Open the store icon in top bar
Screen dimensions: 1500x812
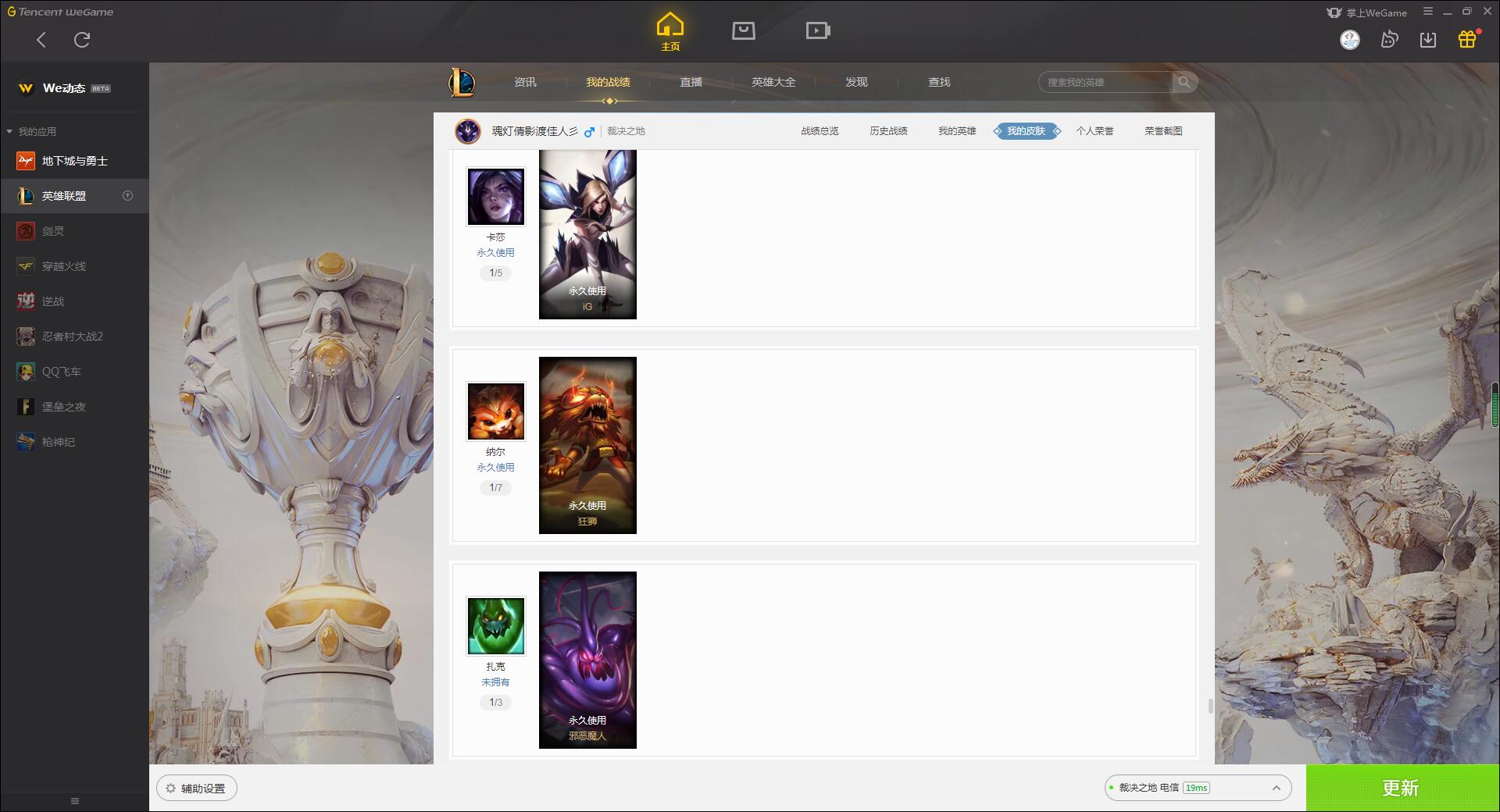(744, 30)
